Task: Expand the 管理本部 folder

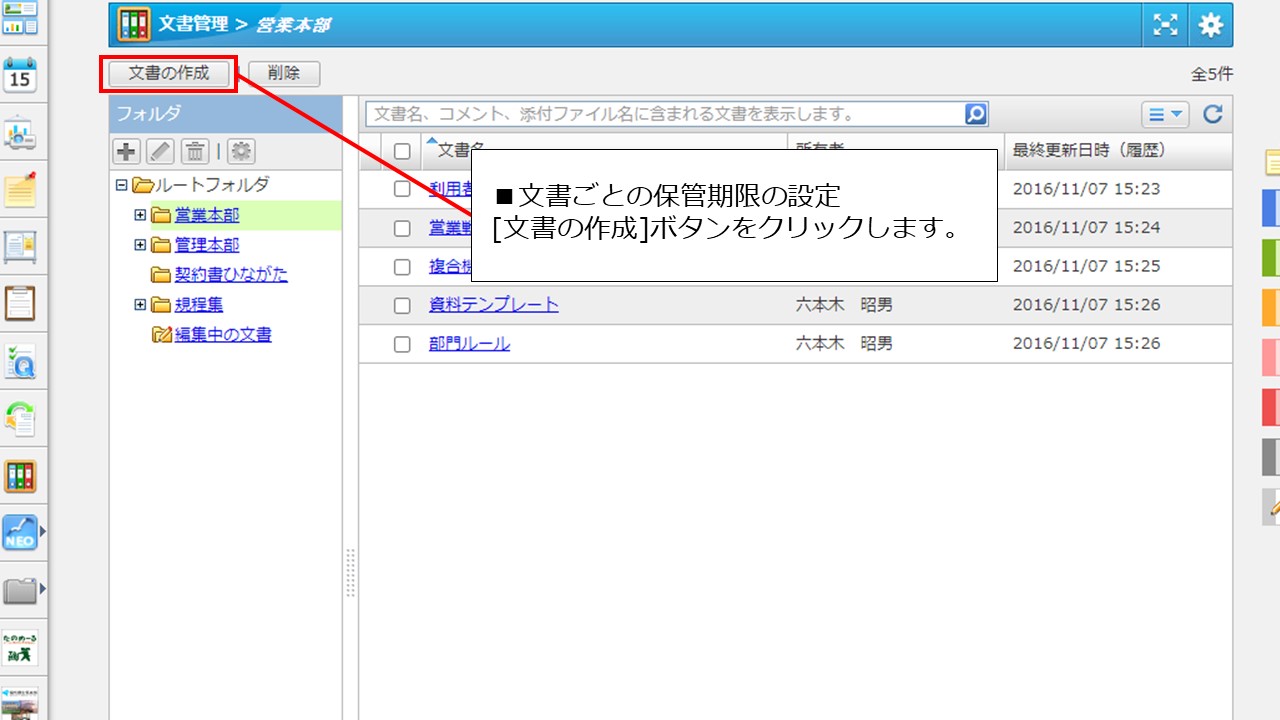Action: 140,244
